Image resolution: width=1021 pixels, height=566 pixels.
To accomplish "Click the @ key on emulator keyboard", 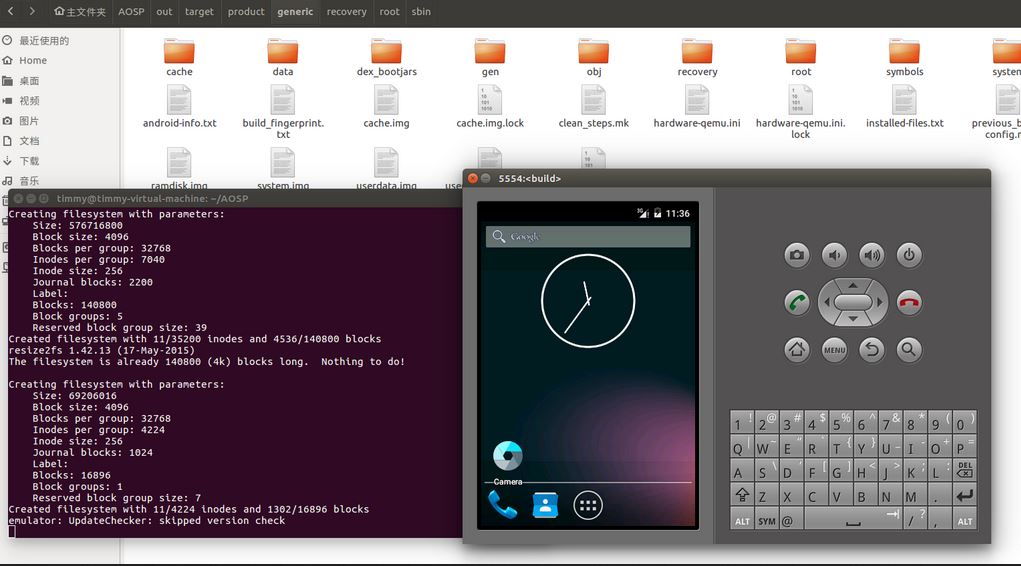I will tap(790, 520).
